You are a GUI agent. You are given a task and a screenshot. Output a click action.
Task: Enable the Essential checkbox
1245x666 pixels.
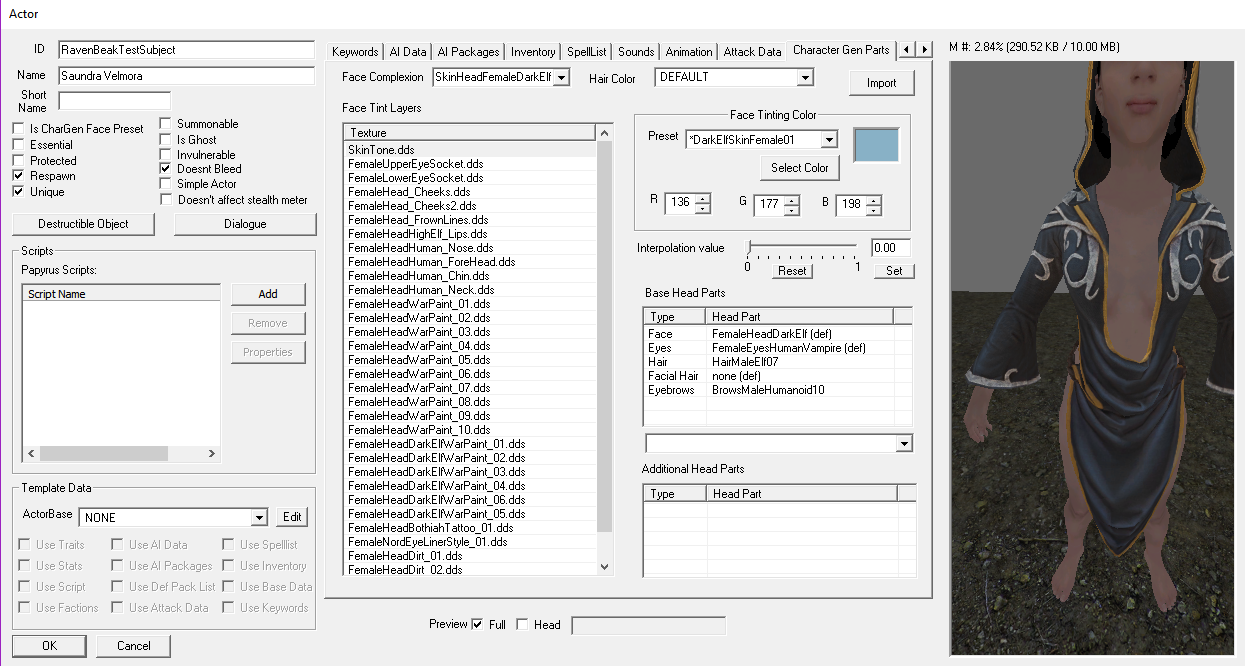tap(18, 145)
